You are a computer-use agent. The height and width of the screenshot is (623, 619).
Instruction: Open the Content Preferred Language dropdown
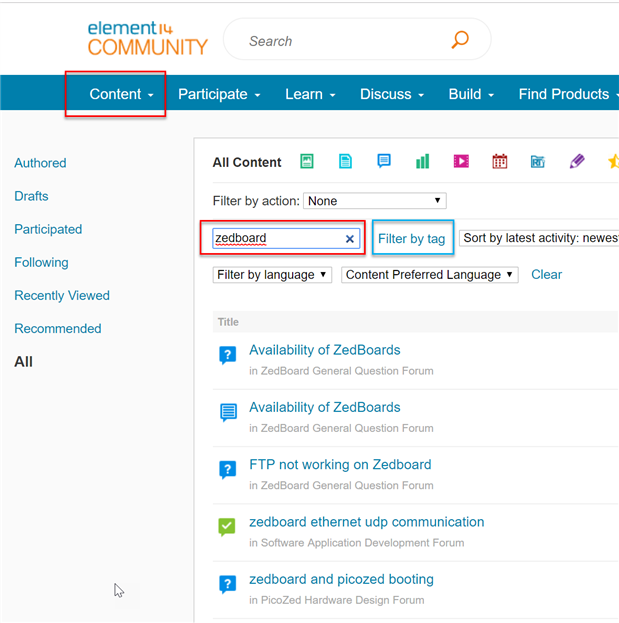pyautogui.click(x=429, y=275)
